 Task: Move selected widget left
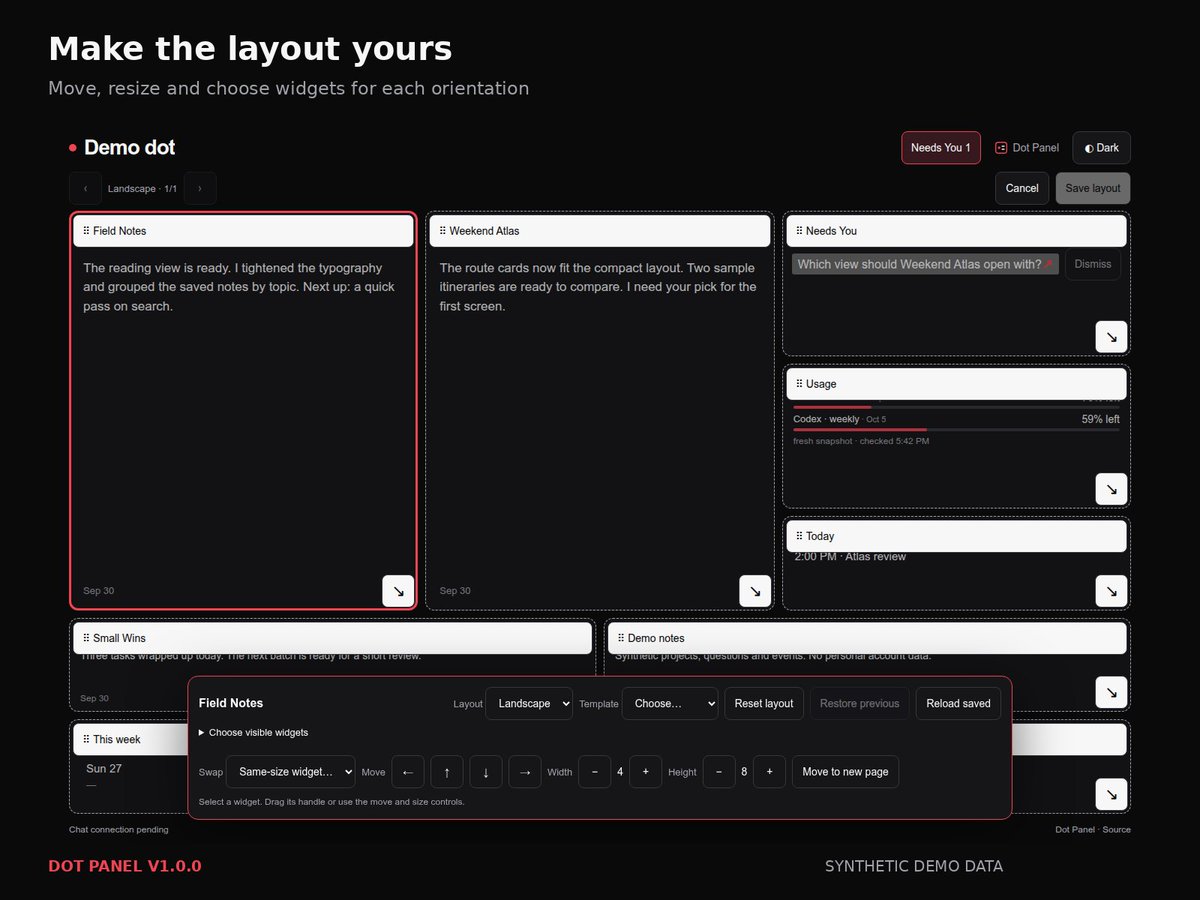tap(407, 772)
